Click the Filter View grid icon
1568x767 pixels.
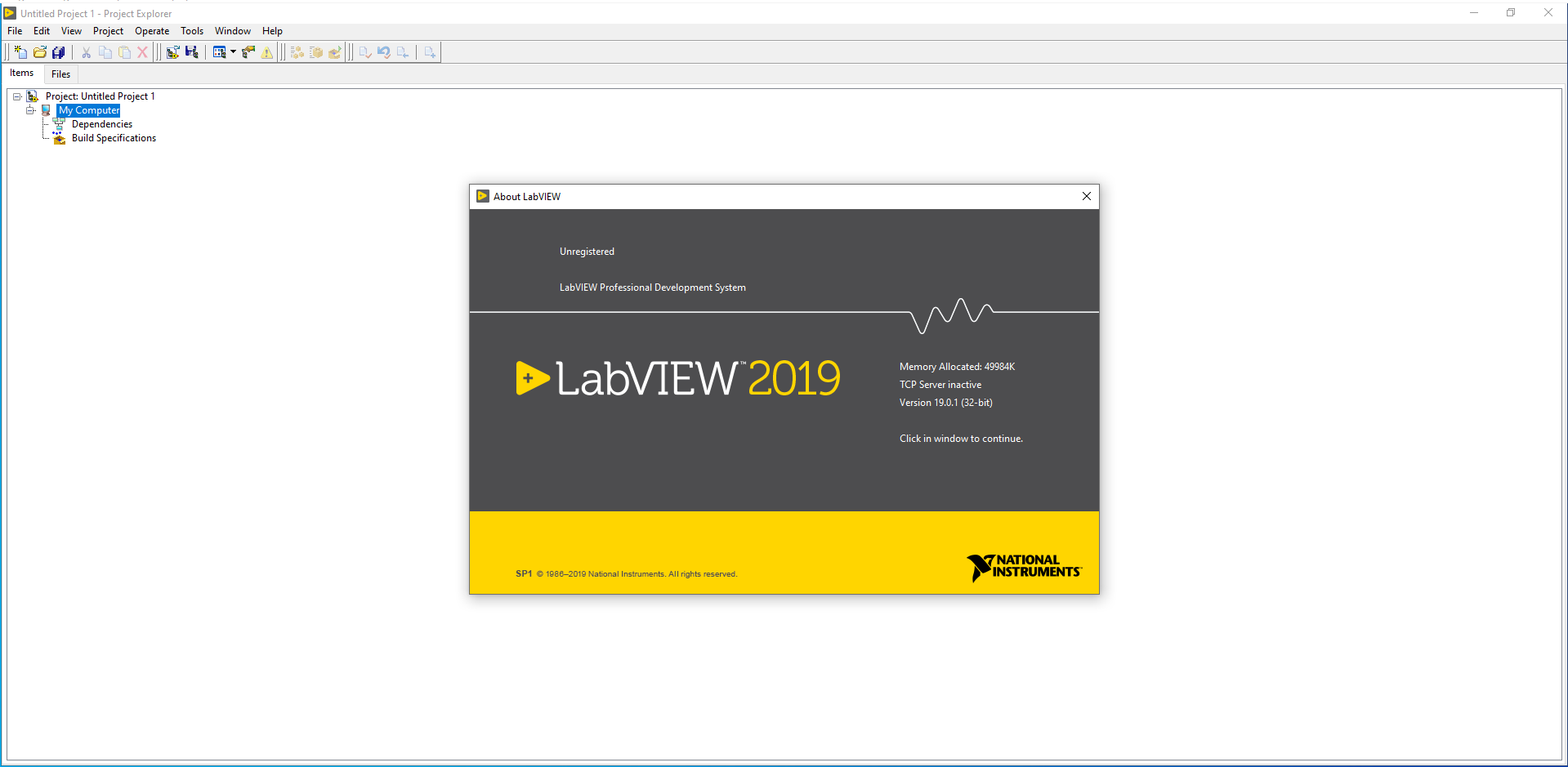(219, 52)
